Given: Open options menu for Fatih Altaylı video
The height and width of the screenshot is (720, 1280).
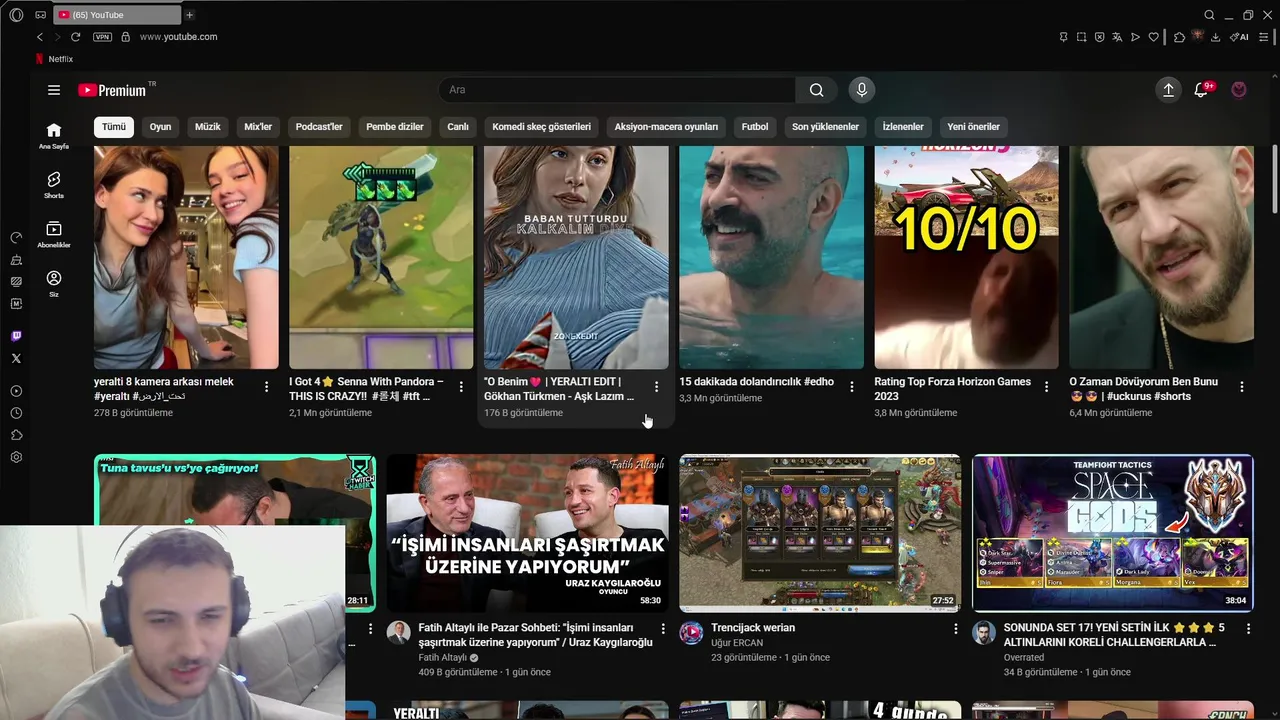Looking at the screenshot, I should tap(662, 629).
